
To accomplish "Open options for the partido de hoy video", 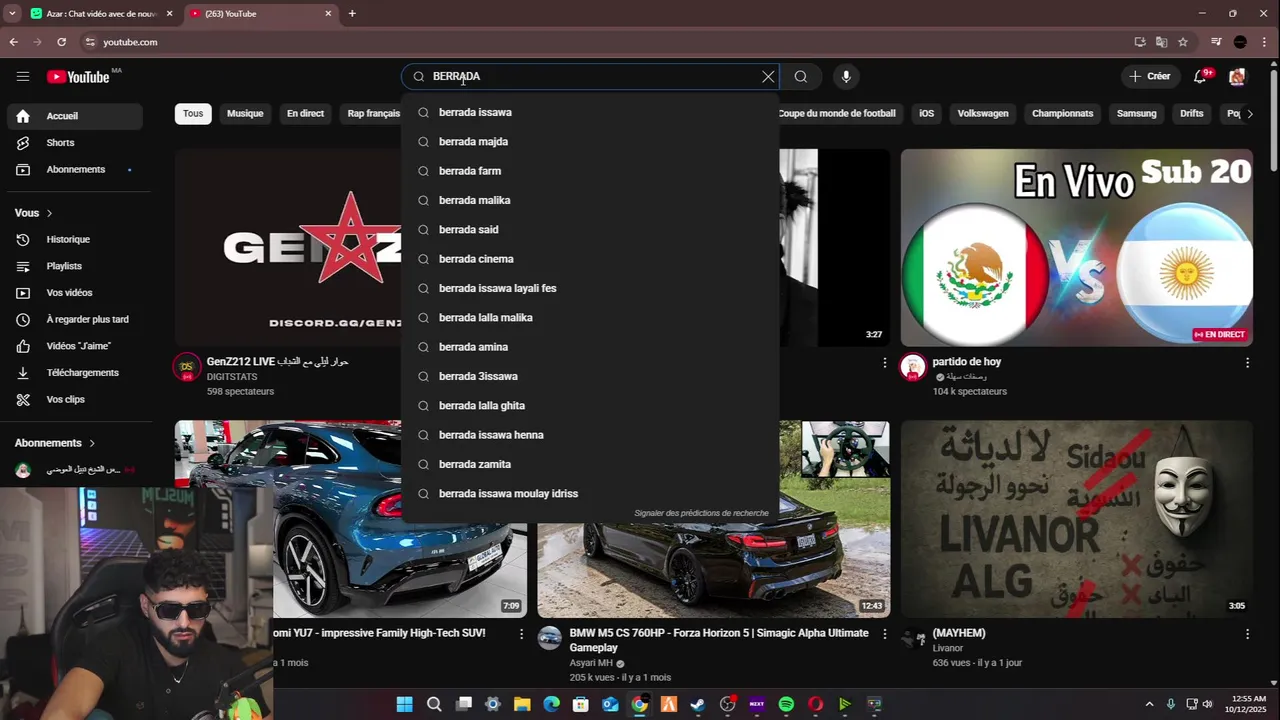I will [x=1247, y=362].
